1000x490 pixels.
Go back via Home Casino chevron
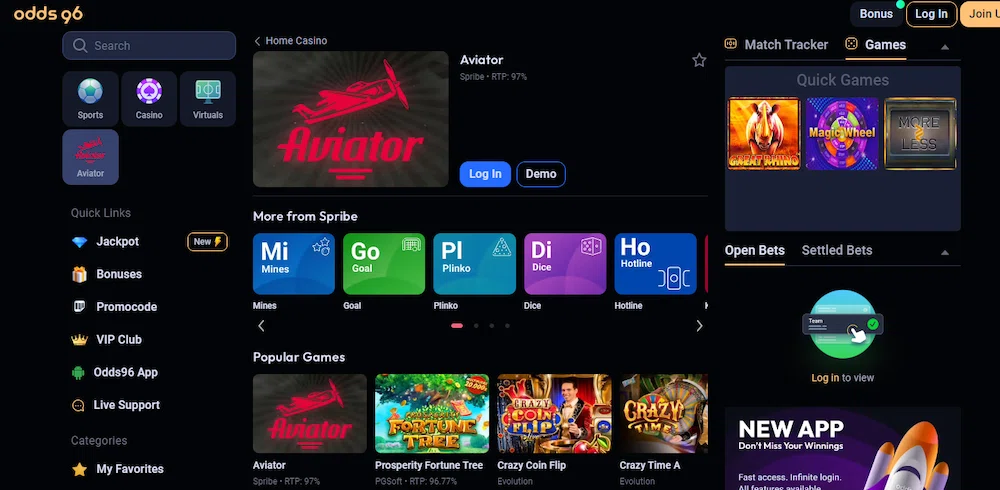(x=257, y=41)
